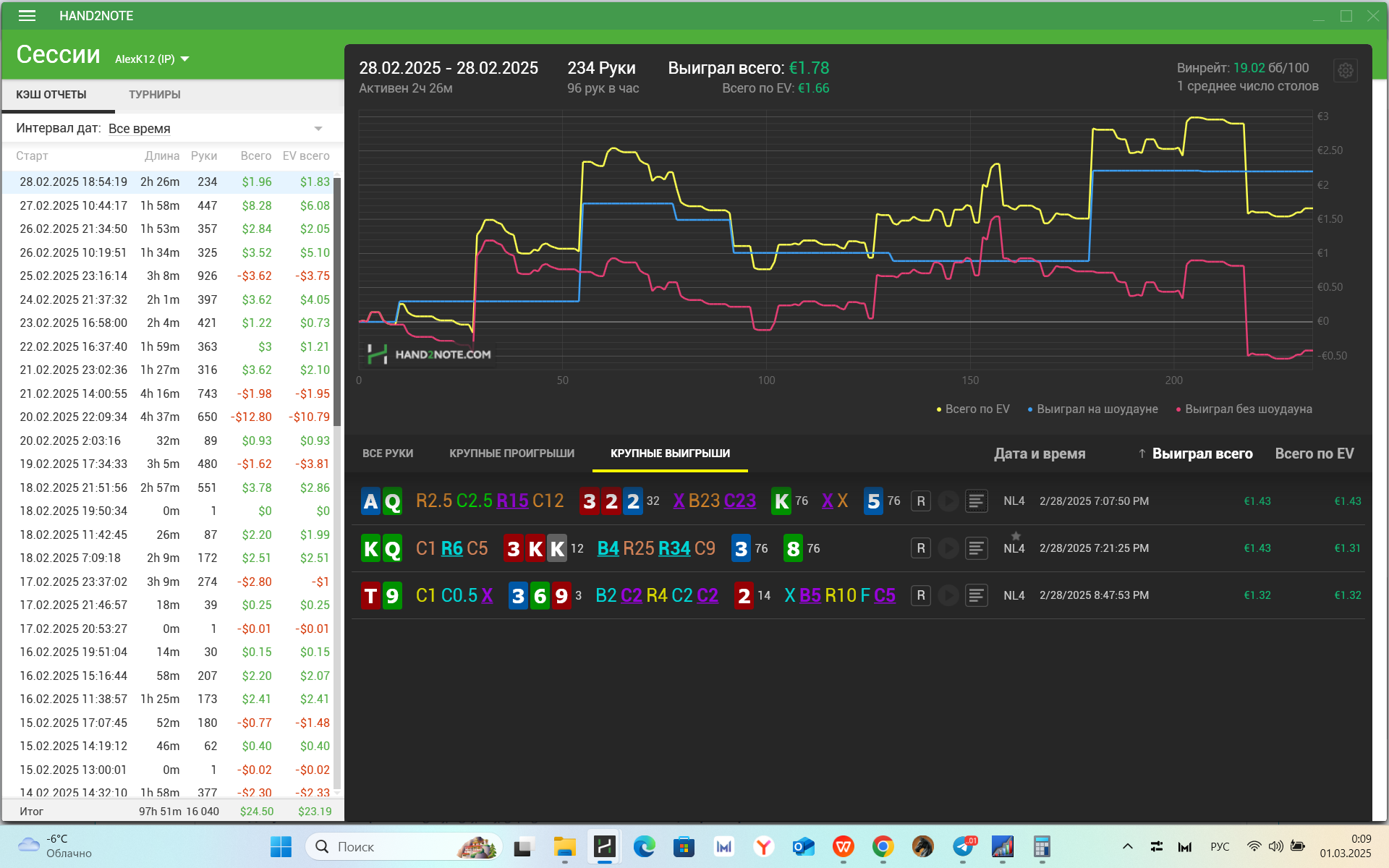Viewport: 1389px width, 868px height.
Task: Show hidden system tray icons
Action: pos(1127,846)
